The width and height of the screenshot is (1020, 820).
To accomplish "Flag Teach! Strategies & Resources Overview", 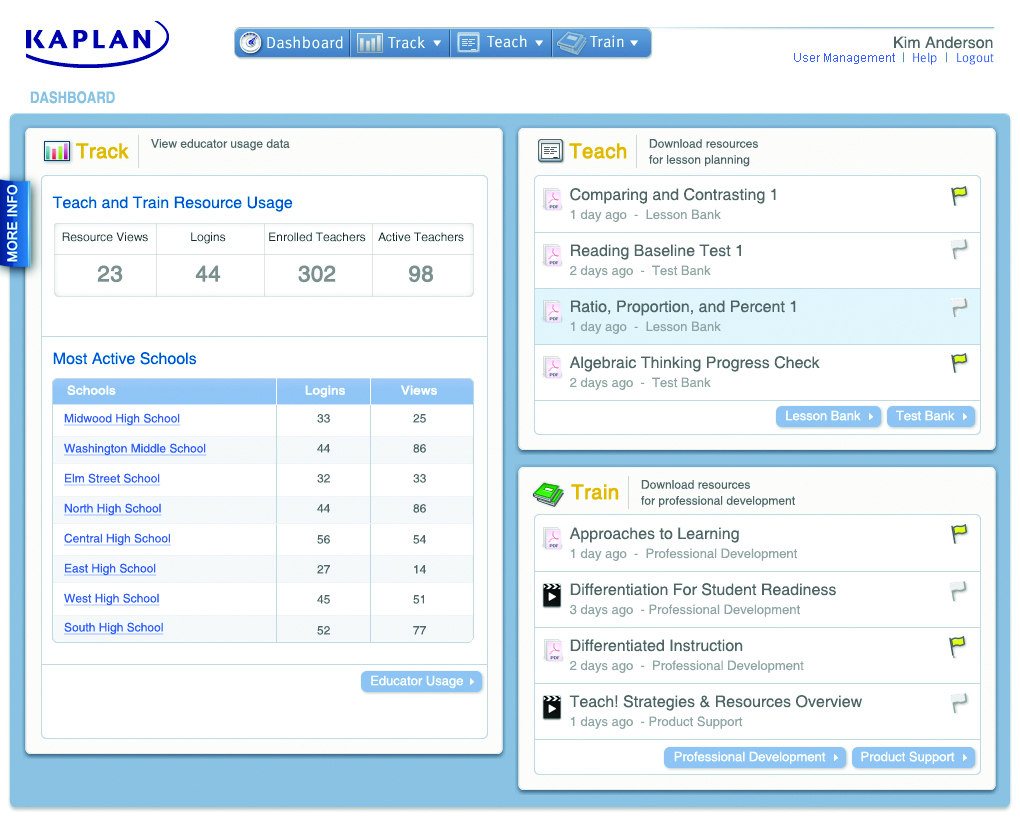I will tap(958, 703).
